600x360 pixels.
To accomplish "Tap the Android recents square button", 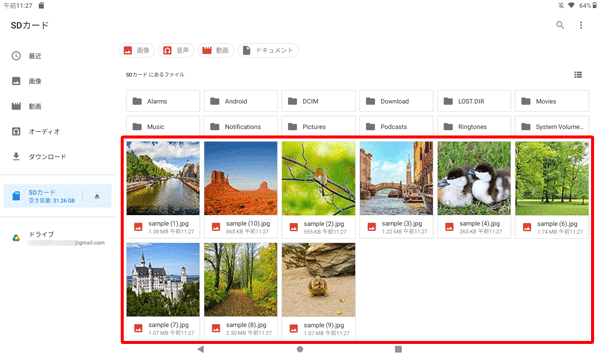I will pyautogui.click(x=398, y=349).
